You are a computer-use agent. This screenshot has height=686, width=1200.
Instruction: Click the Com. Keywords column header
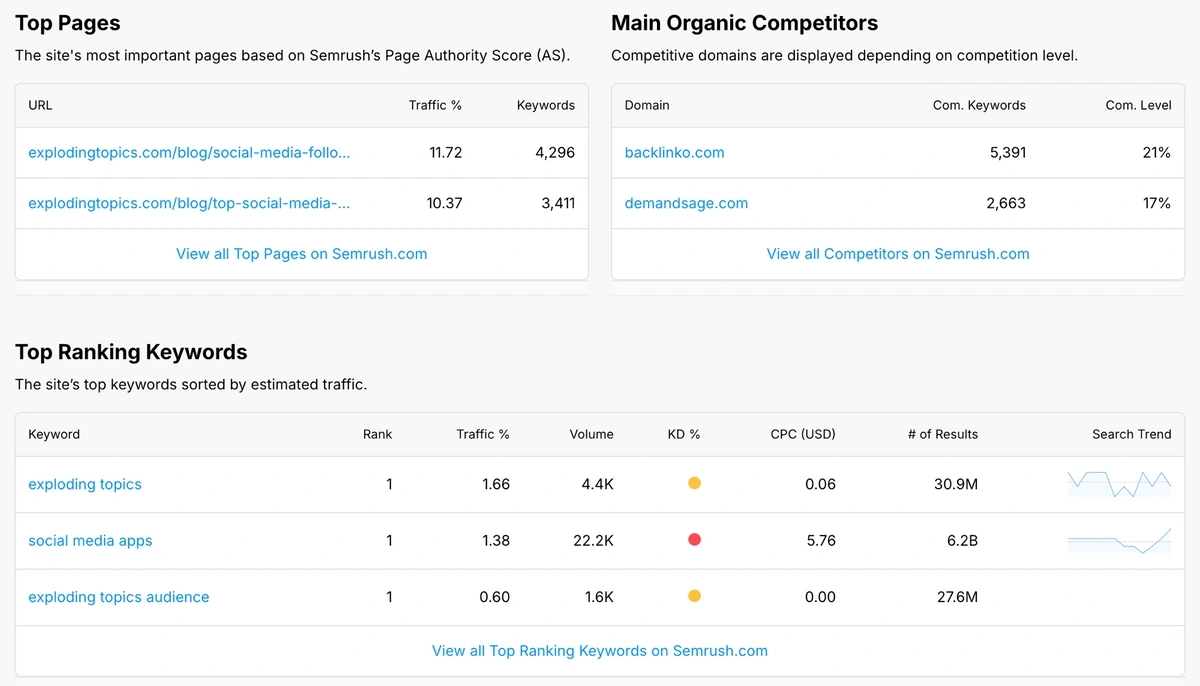click(979, 105)
